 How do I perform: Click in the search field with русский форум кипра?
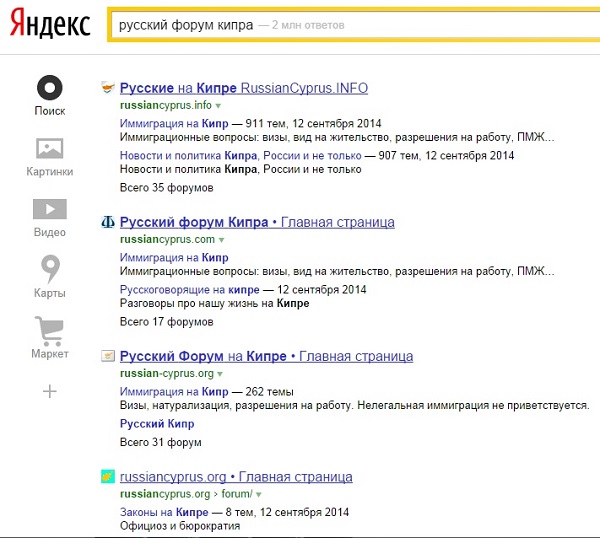[354, 25]
